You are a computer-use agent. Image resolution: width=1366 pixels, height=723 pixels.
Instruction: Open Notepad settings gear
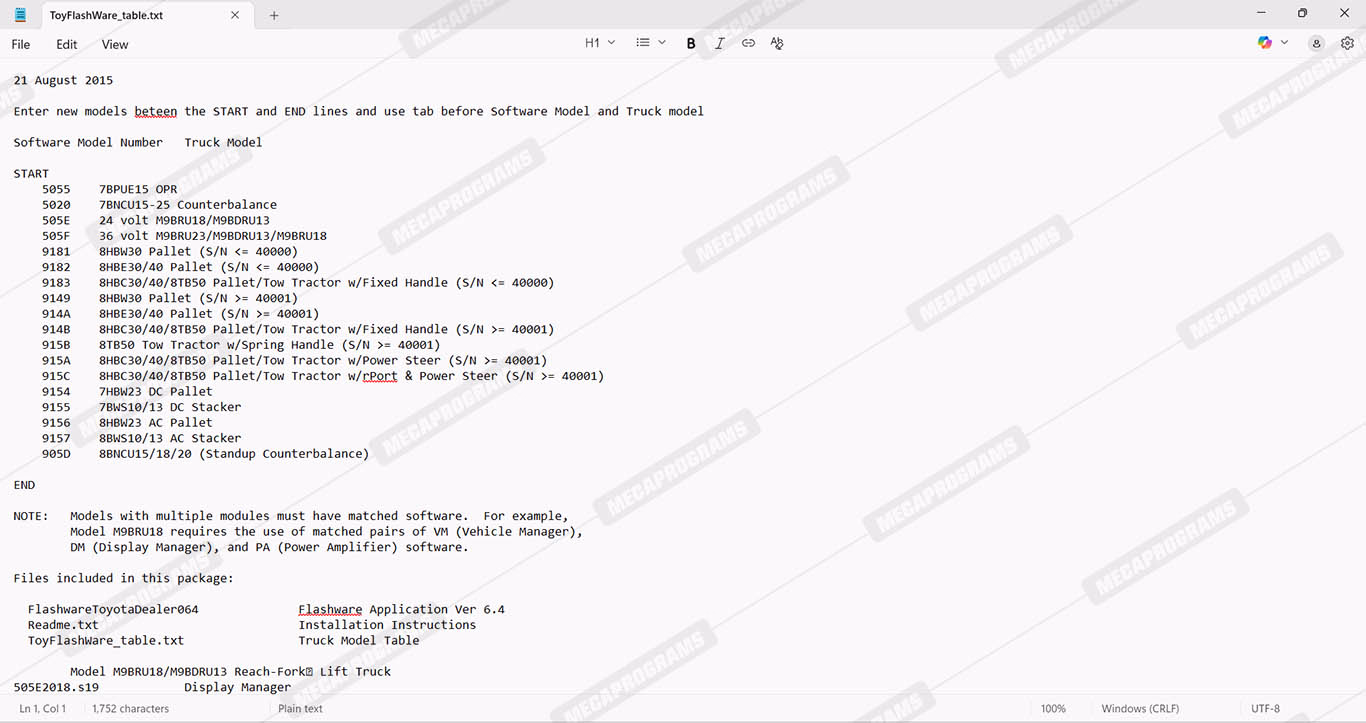pos(1347,43)
